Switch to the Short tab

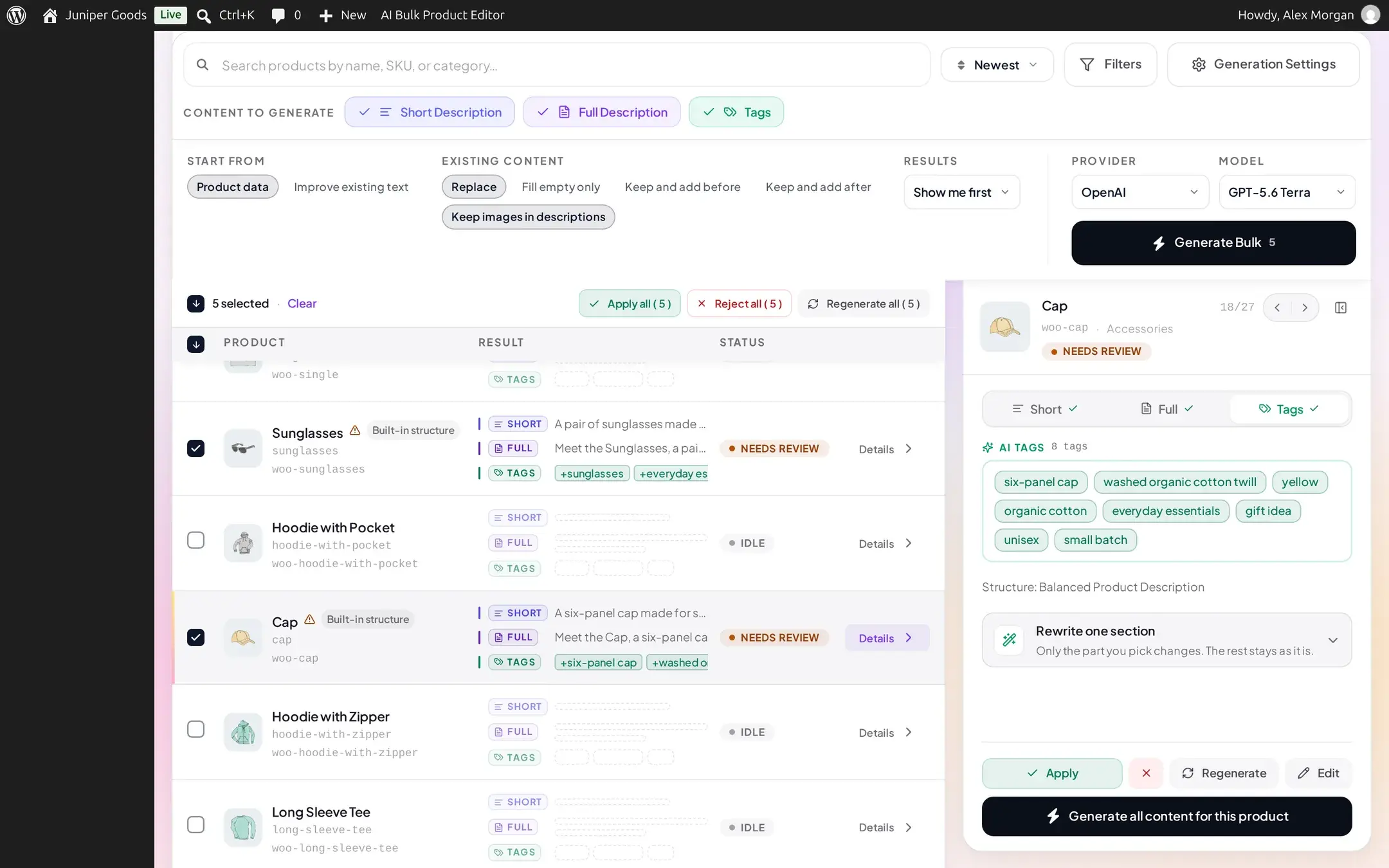click(x=1044, y=409)
